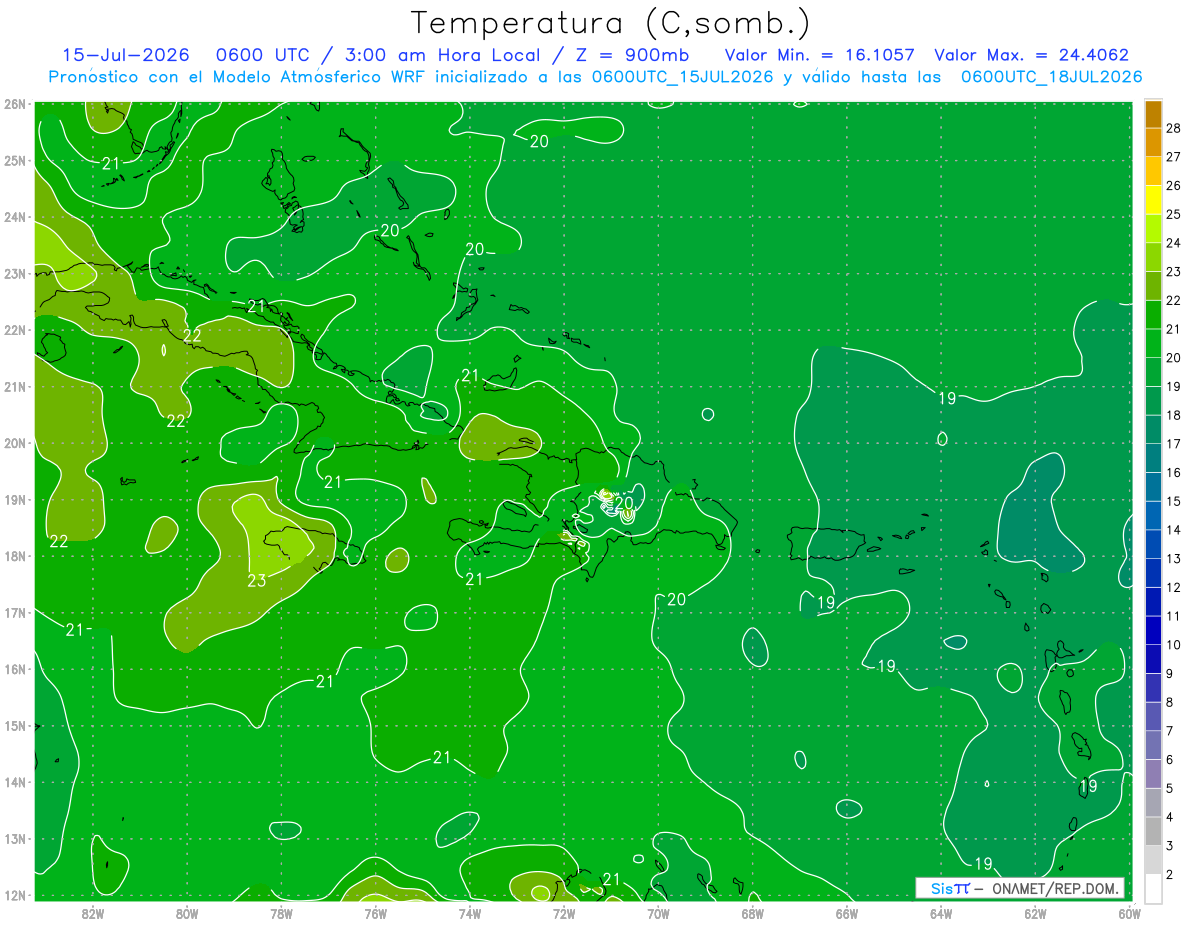Viewport: 1200px width, 927px height.
Task: Click the 'Valor Max. = 24.4062' readout
Action: tap(1031, 55)
